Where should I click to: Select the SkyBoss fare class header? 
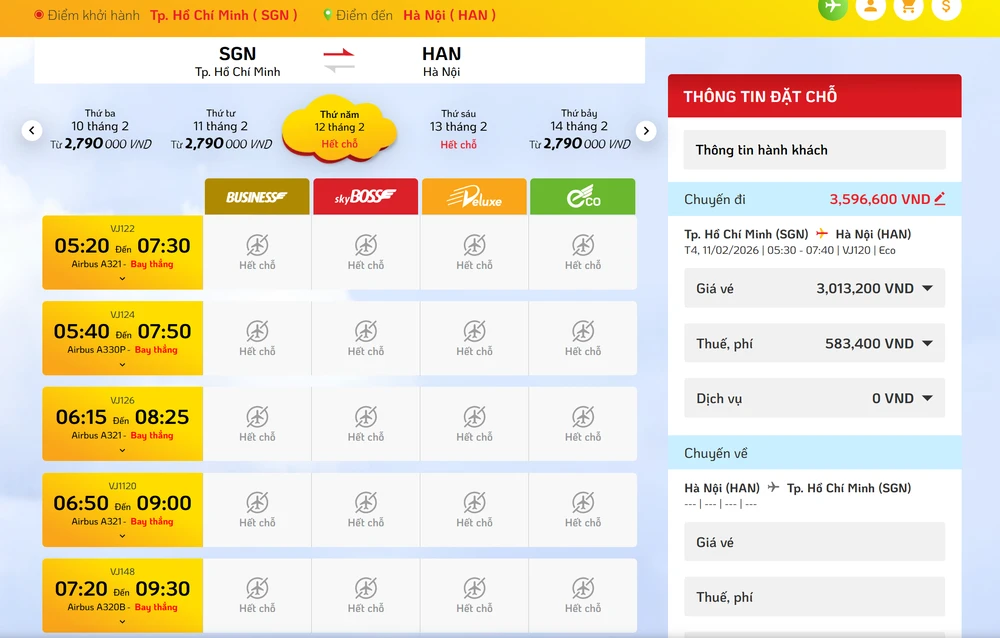click(366, 197)
